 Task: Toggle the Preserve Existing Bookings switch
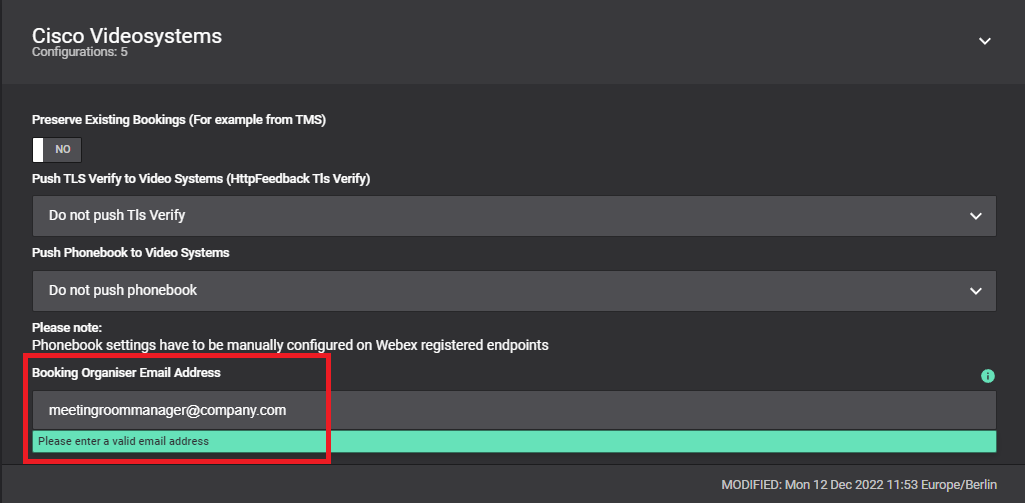point(57,149)
